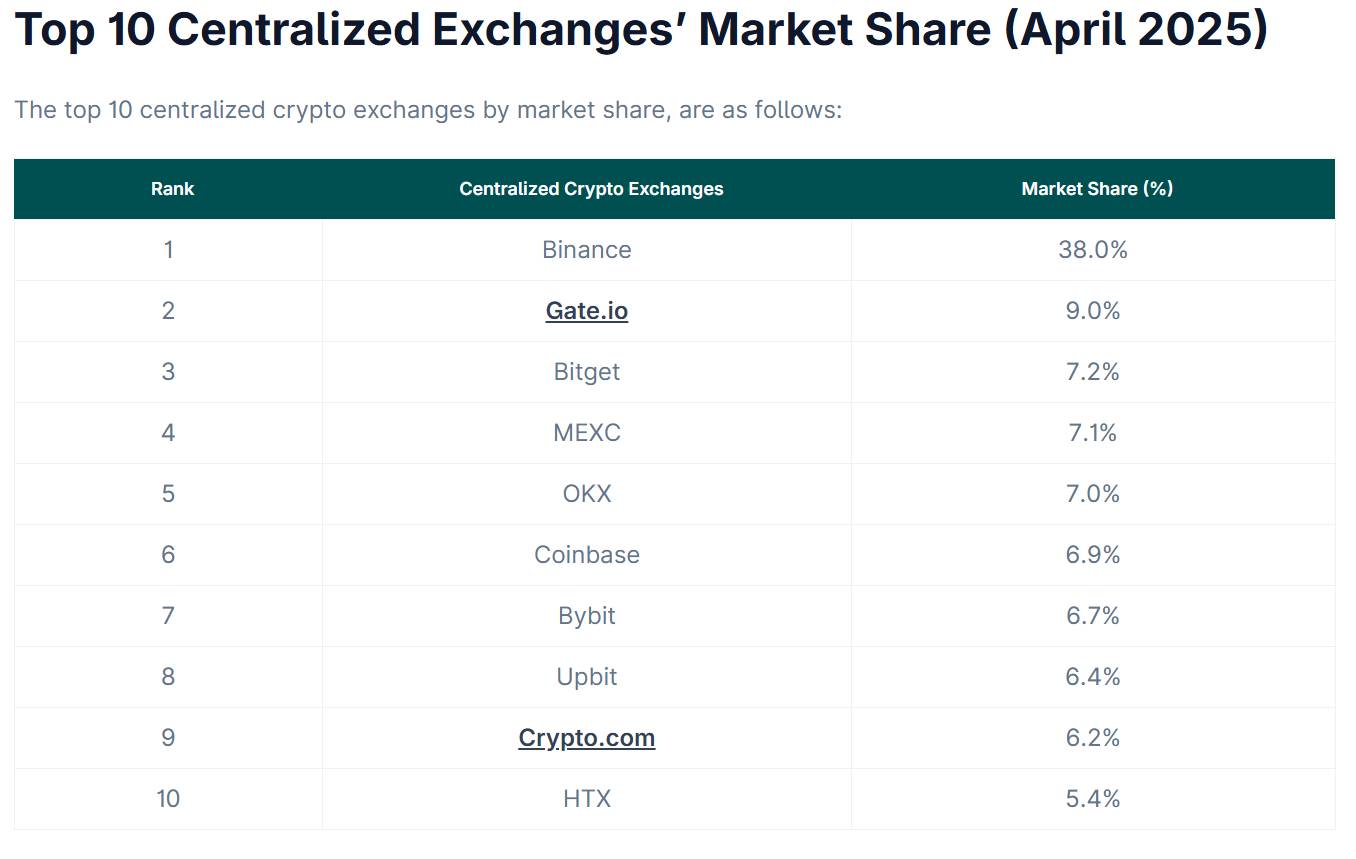This screenshot has height=859, width=1356.
Task: Select the HTX cell
Action: [586, 799]
